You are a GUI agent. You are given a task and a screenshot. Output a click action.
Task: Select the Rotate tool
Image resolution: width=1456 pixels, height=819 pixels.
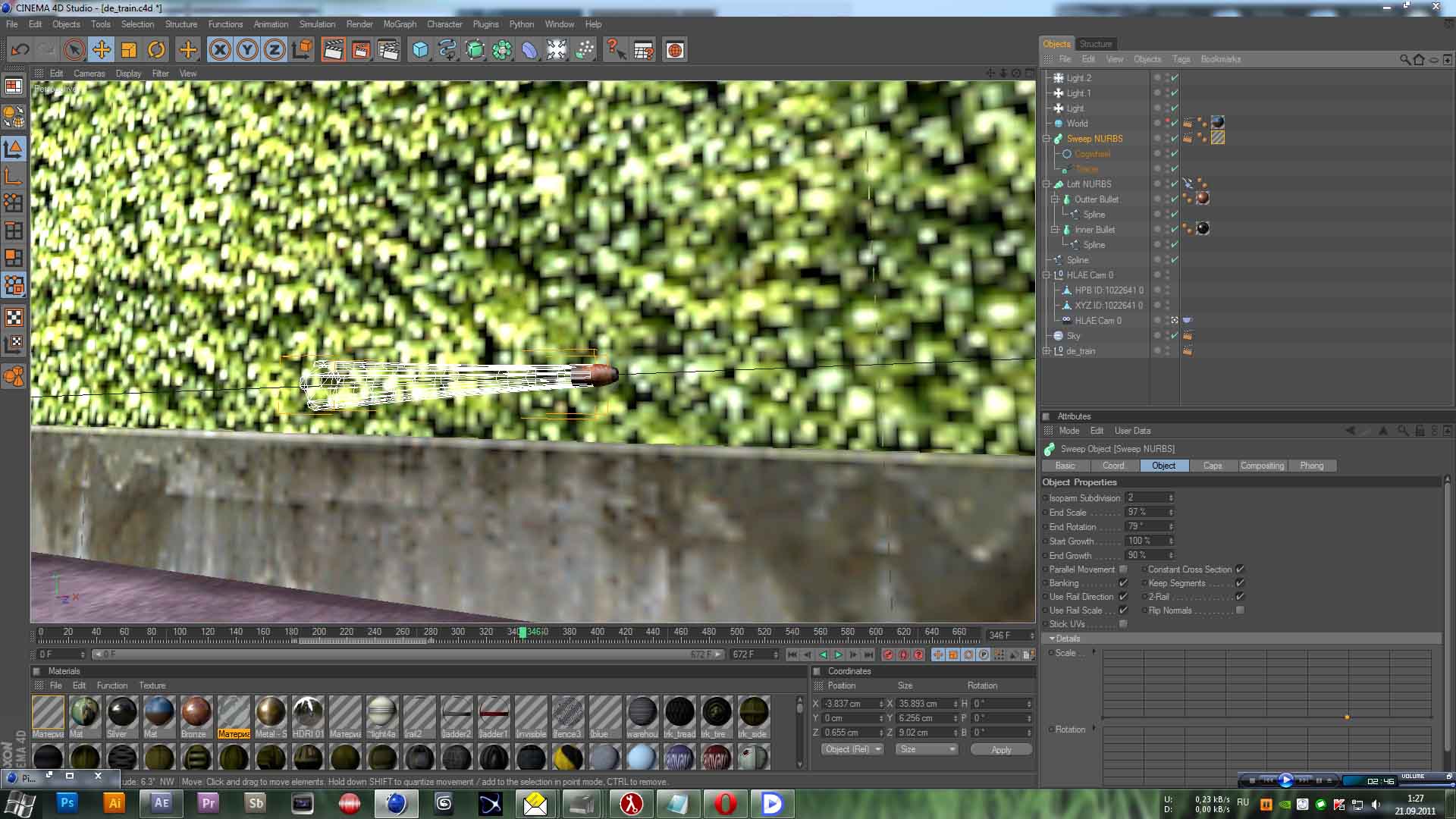tap(156, 50)
